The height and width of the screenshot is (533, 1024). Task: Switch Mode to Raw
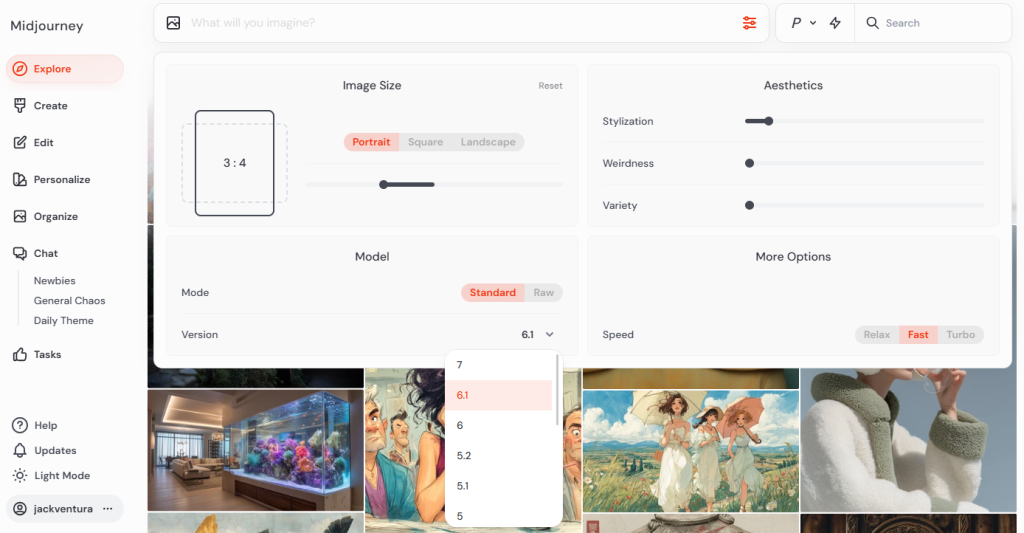[x=543, y=293]
